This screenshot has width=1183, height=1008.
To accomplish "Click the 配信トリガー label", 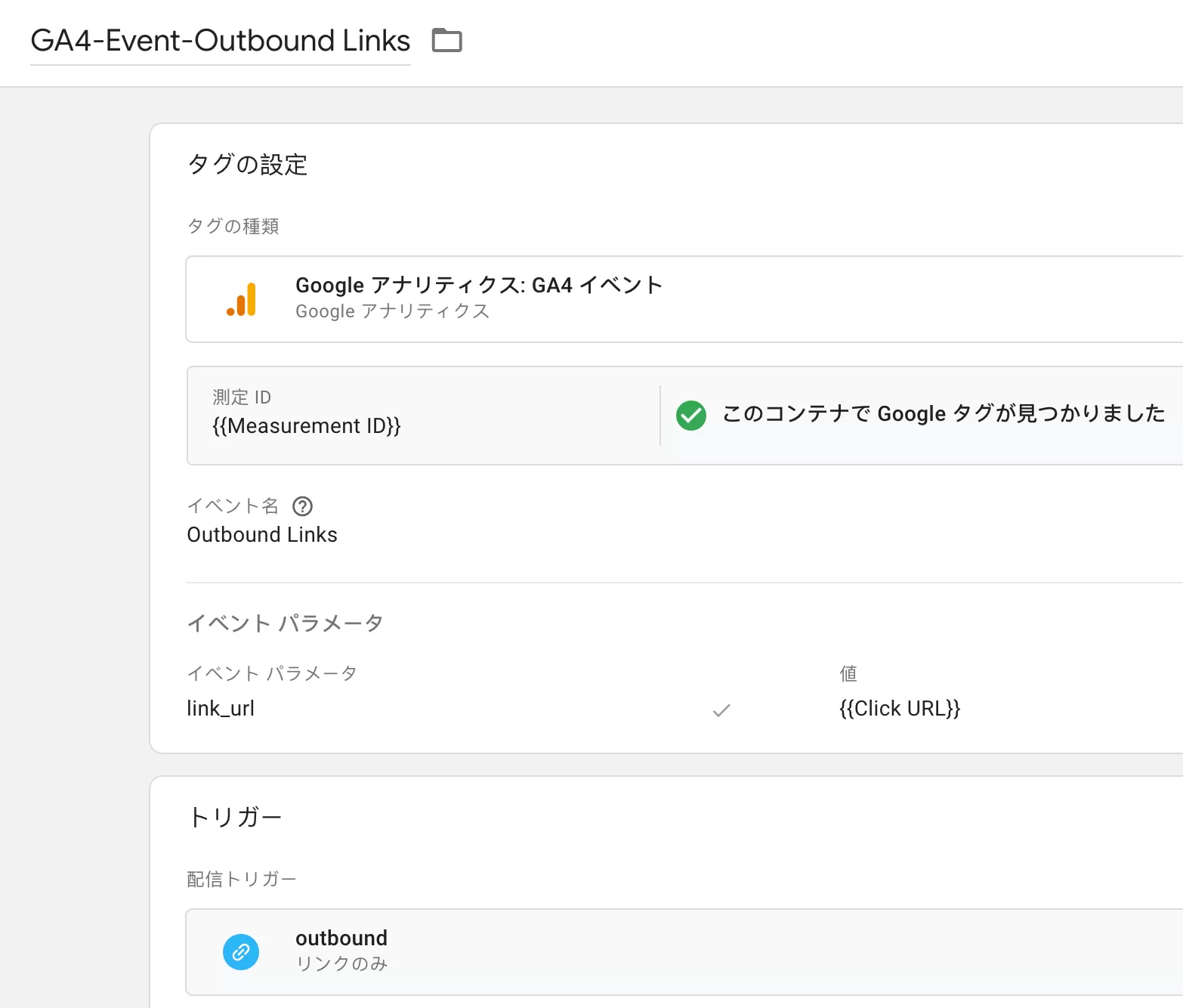I will (x=242, y=879).
